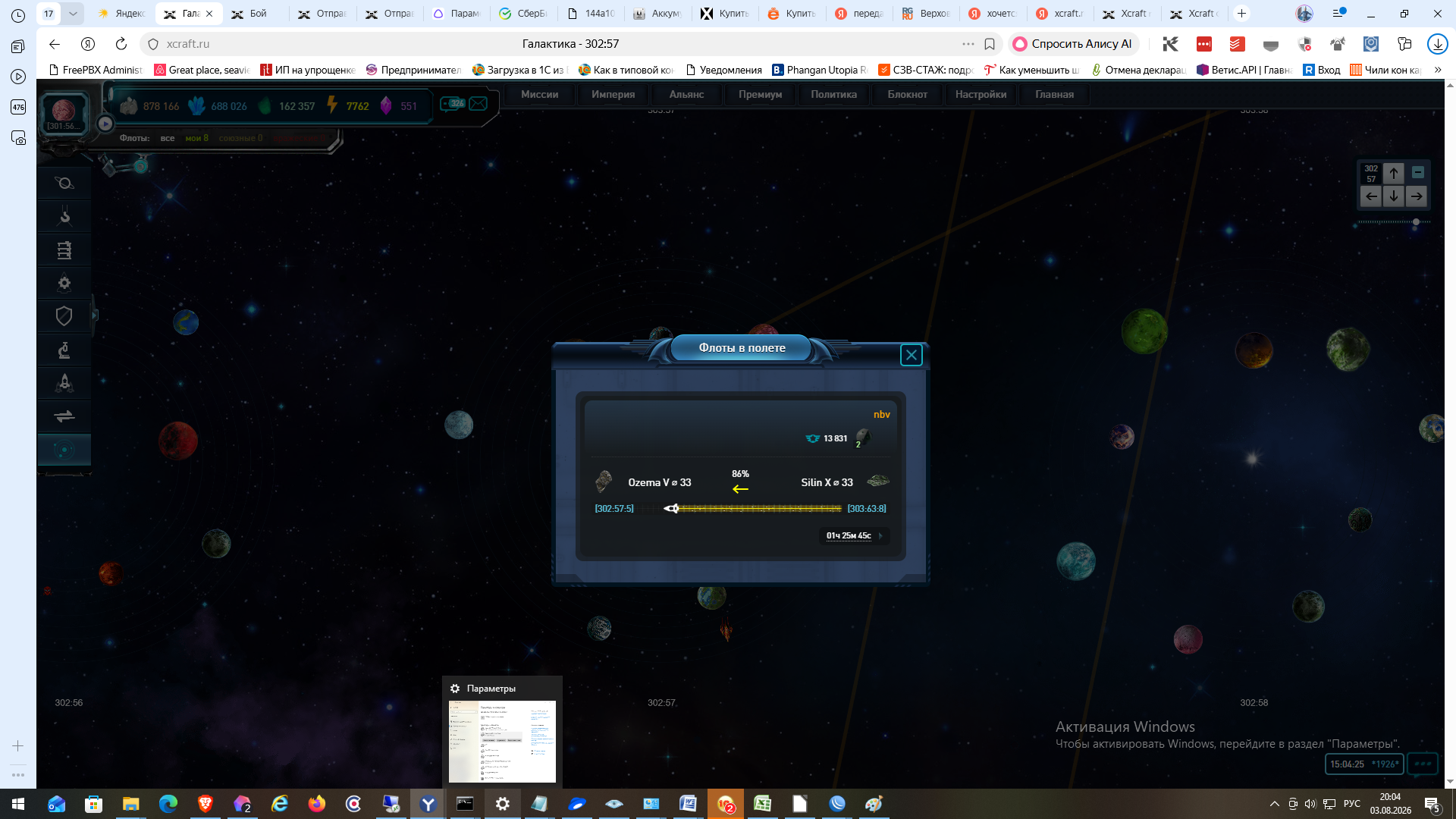This screenshot has width=1456, height=819.
Task: Select the galaxy map sidebar icon
Action: (64, 450)
